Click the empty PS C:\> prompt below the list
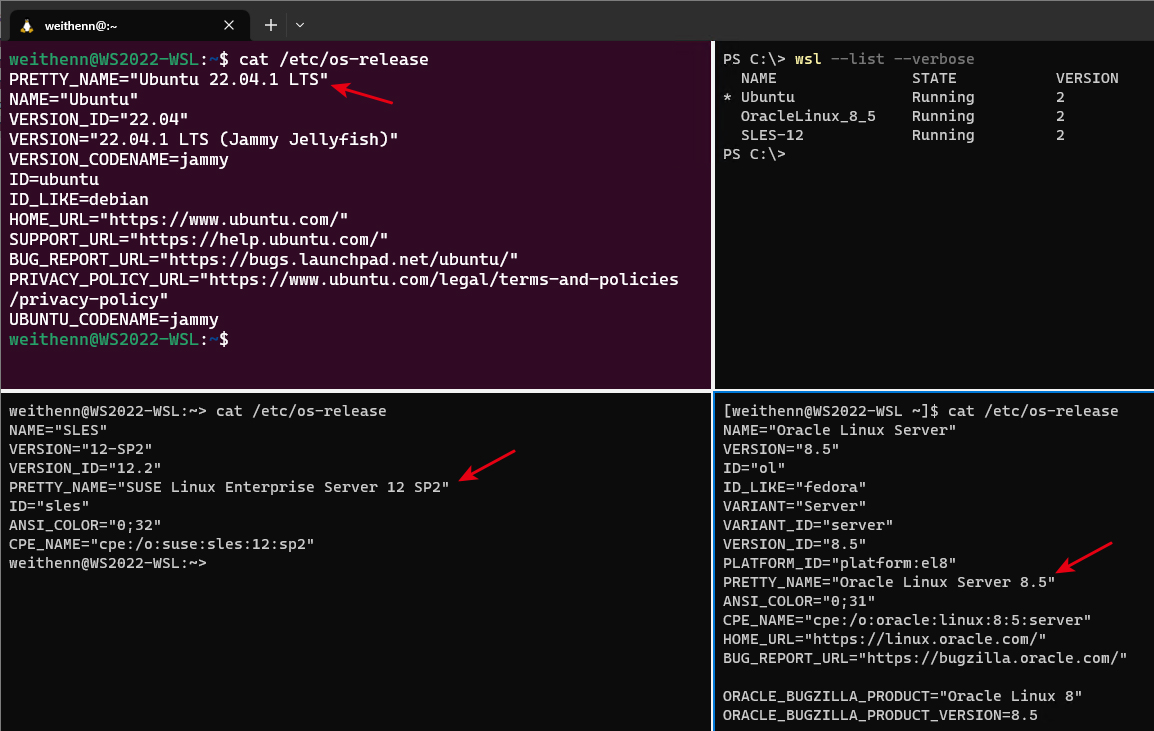The height and width of the screenshot is (731, 1154). coord(754,155)
